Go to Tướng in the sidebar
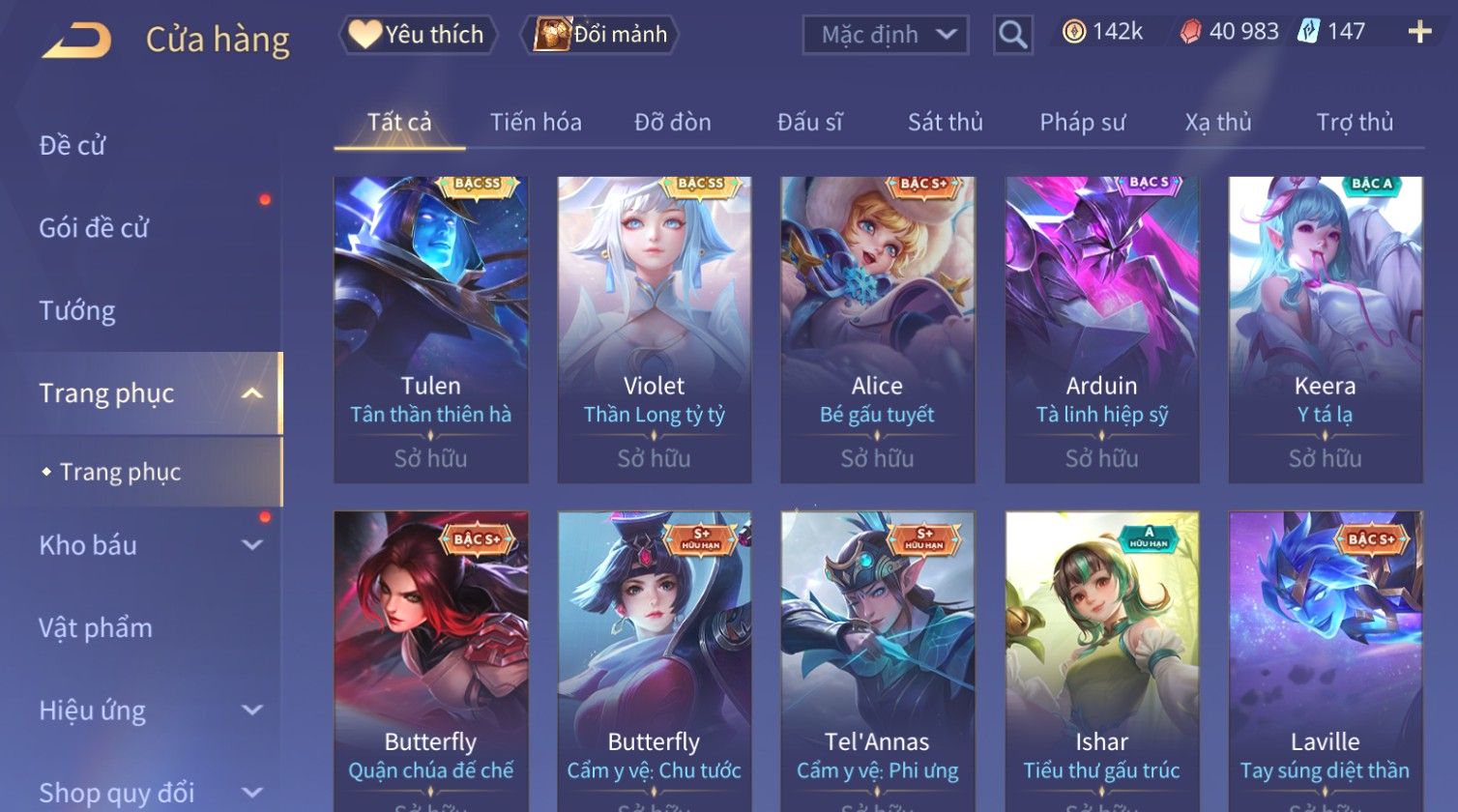The width and height of the screenshot is (1458, 812). [77, 311]
